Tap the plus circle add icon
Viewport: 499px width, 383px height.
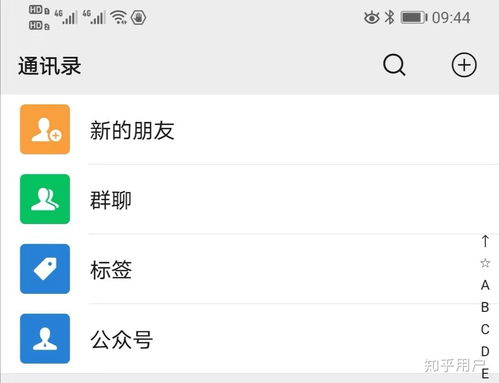pyautogui.click(x=464, y=65)
